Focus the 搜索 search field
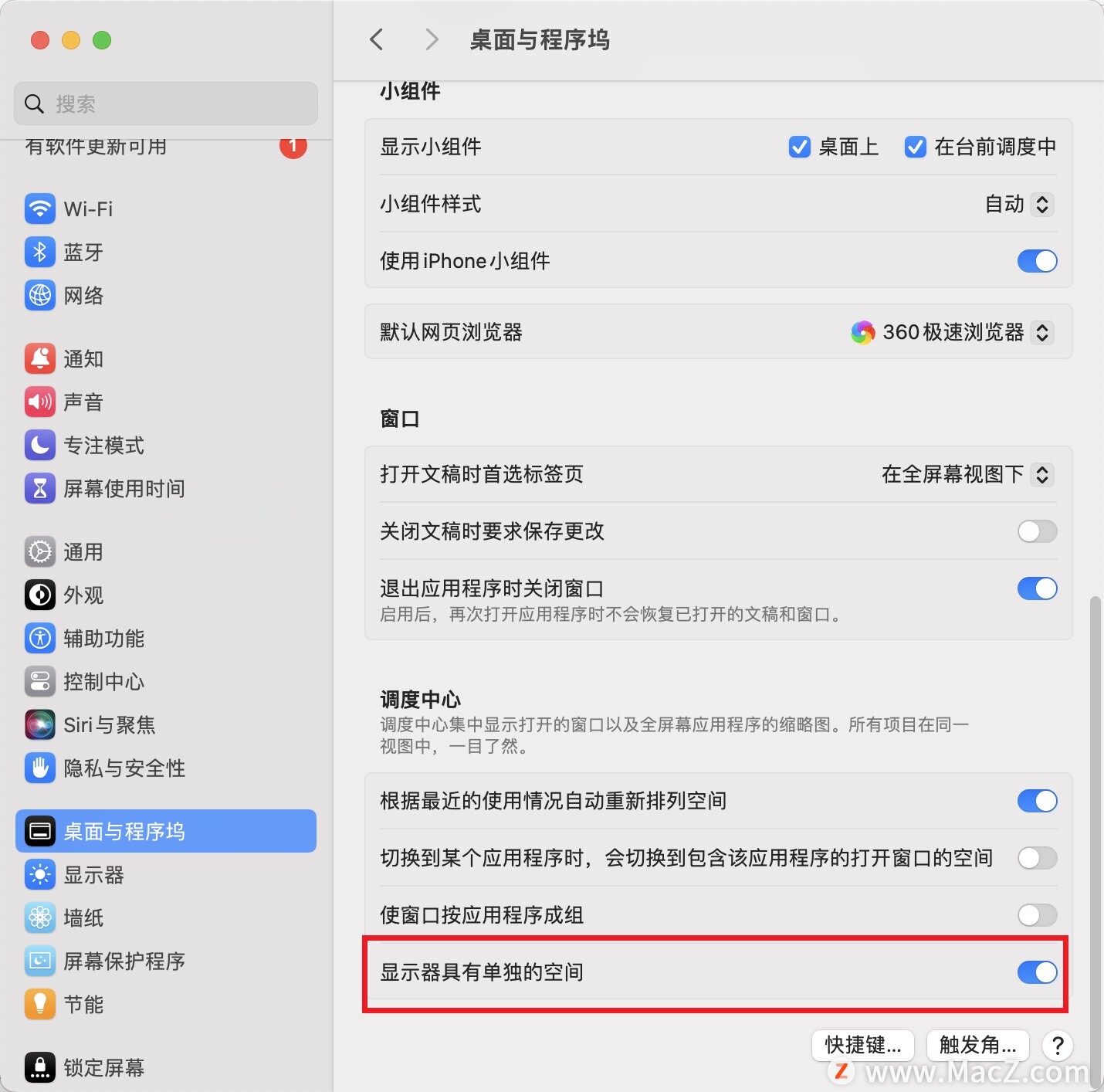 (166, 103)
